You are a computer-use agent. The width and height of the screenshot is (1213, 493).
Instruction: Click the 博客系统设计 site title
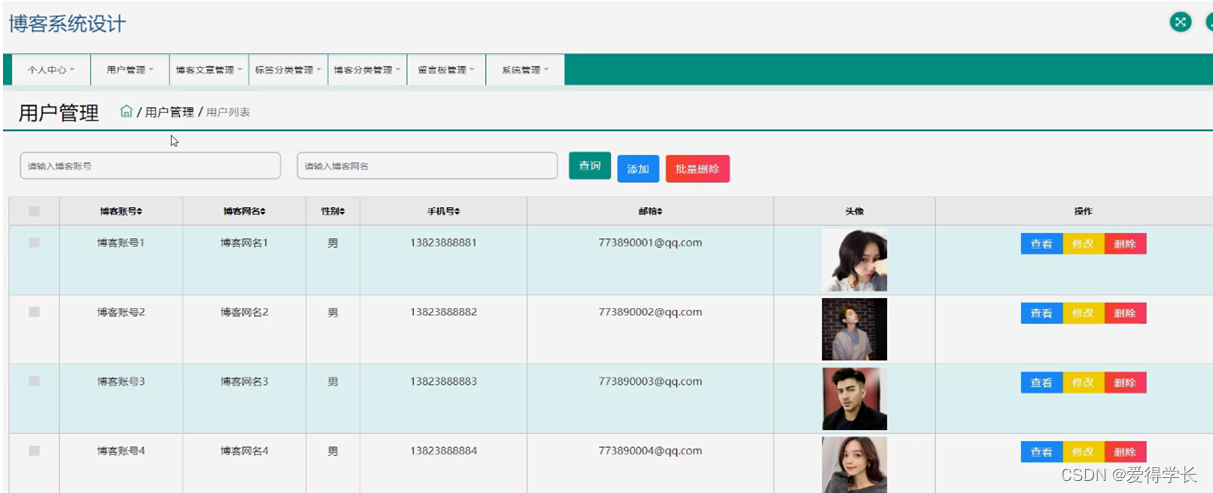[67, 23]
